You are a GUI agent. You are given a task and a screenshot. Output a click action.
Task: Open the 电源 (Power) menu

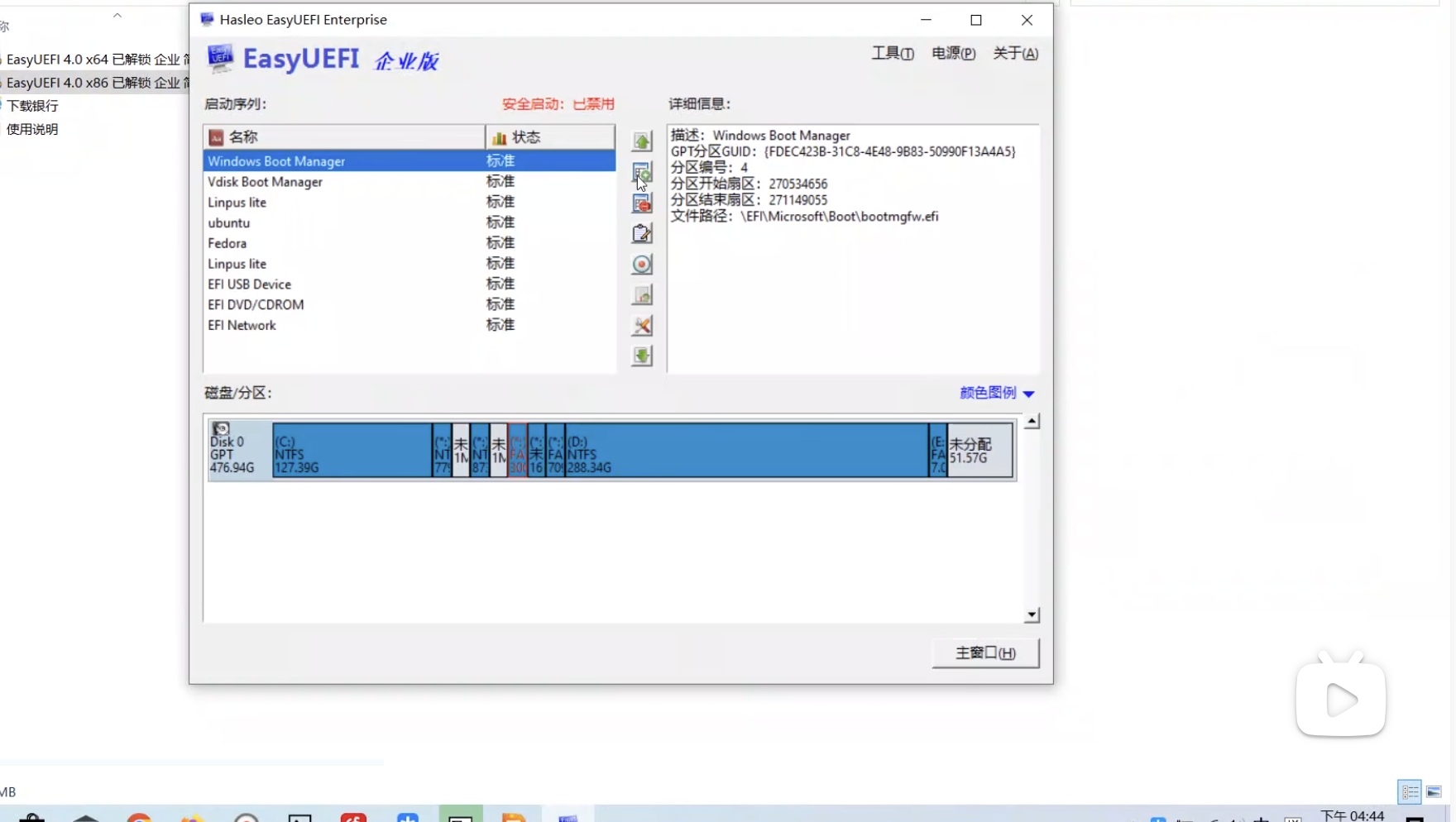(954, 54)
